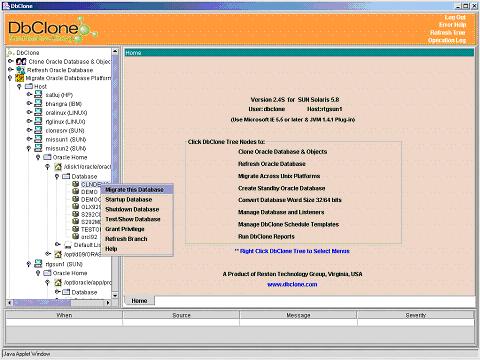Click the rfgsun1 (SUN) host icon
480x361 pixels.
[38, 264]
